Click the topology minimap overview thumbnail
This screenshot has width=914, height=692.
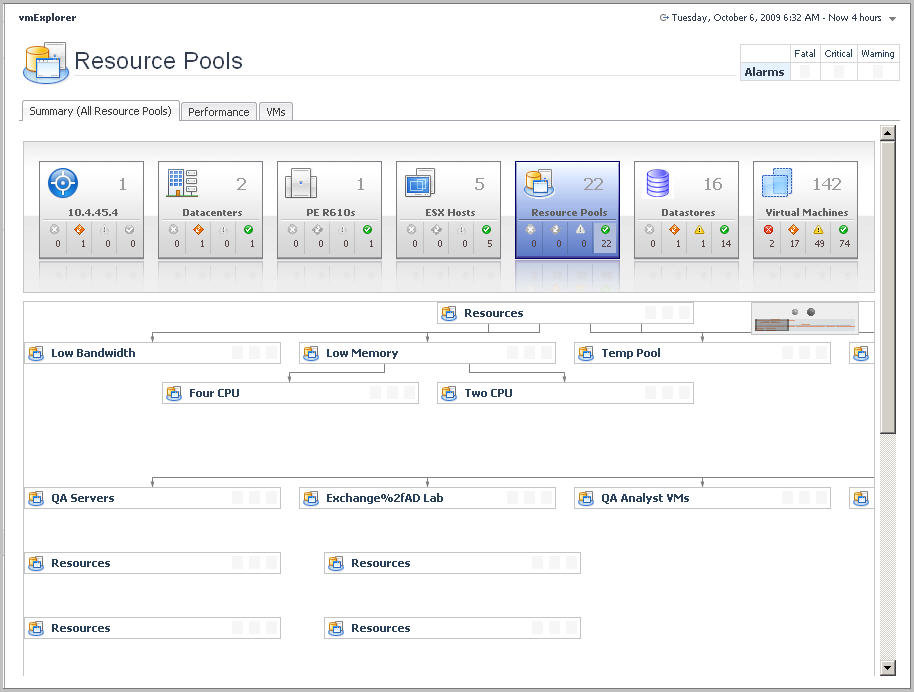(805, 325)
